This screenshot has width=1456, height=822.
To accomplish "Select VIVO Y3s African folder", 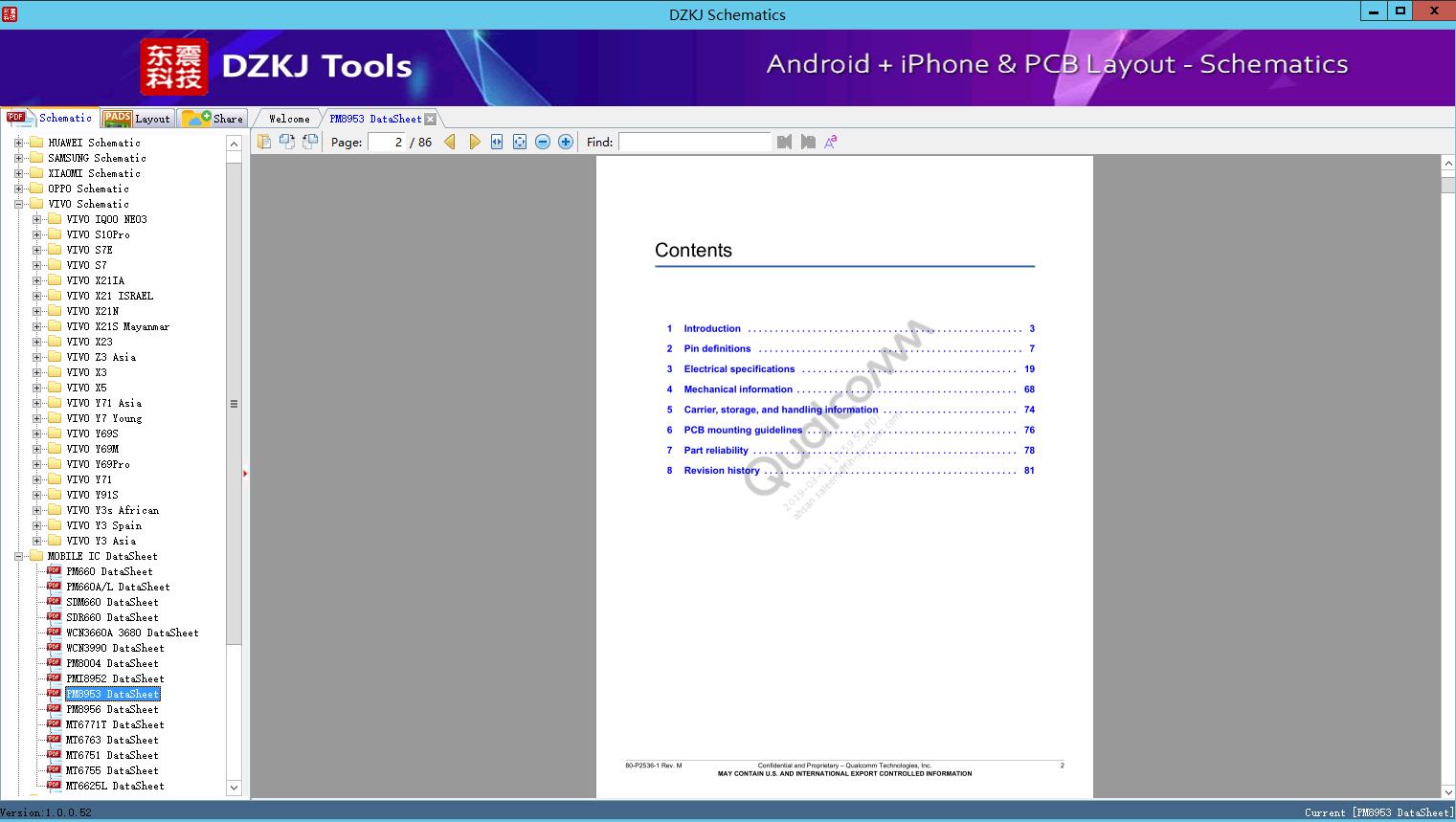I will (113, 510).
